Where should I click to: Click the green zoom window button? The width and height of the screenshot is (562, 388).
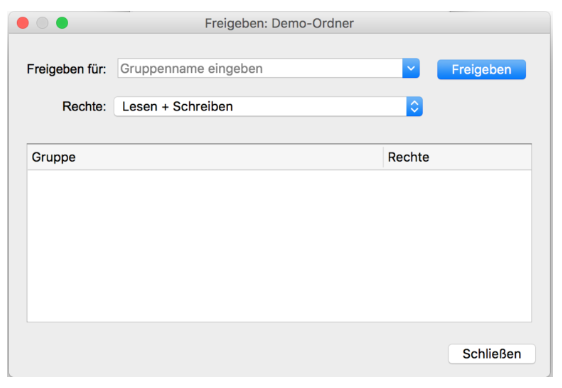click(62, 23)
